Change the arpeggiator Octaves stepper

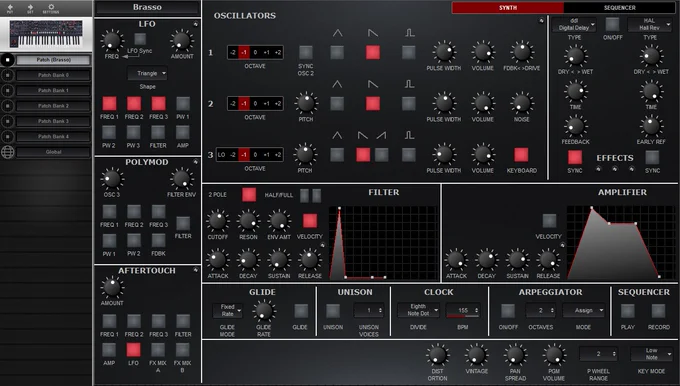pyautogui.click(x=541, y=310)
